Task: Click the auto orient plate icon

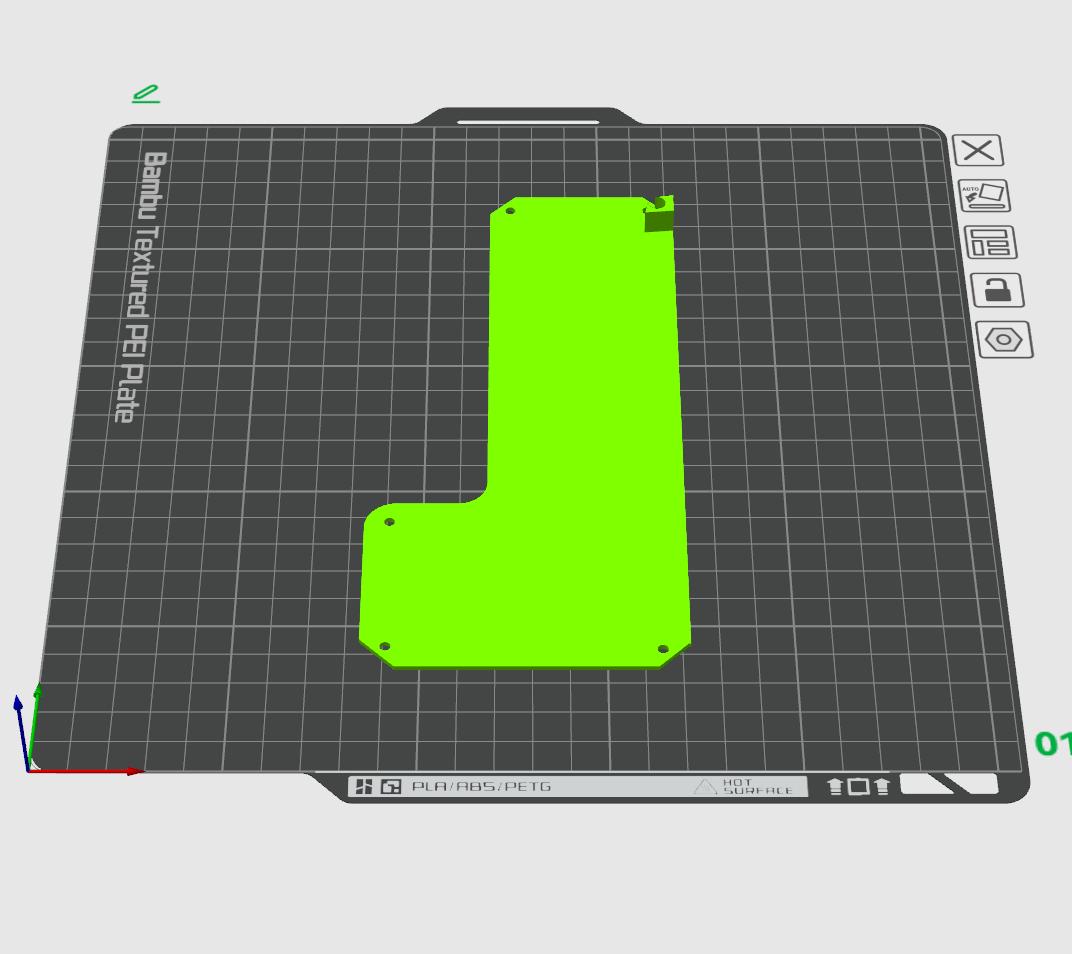Action: (984, 196)
